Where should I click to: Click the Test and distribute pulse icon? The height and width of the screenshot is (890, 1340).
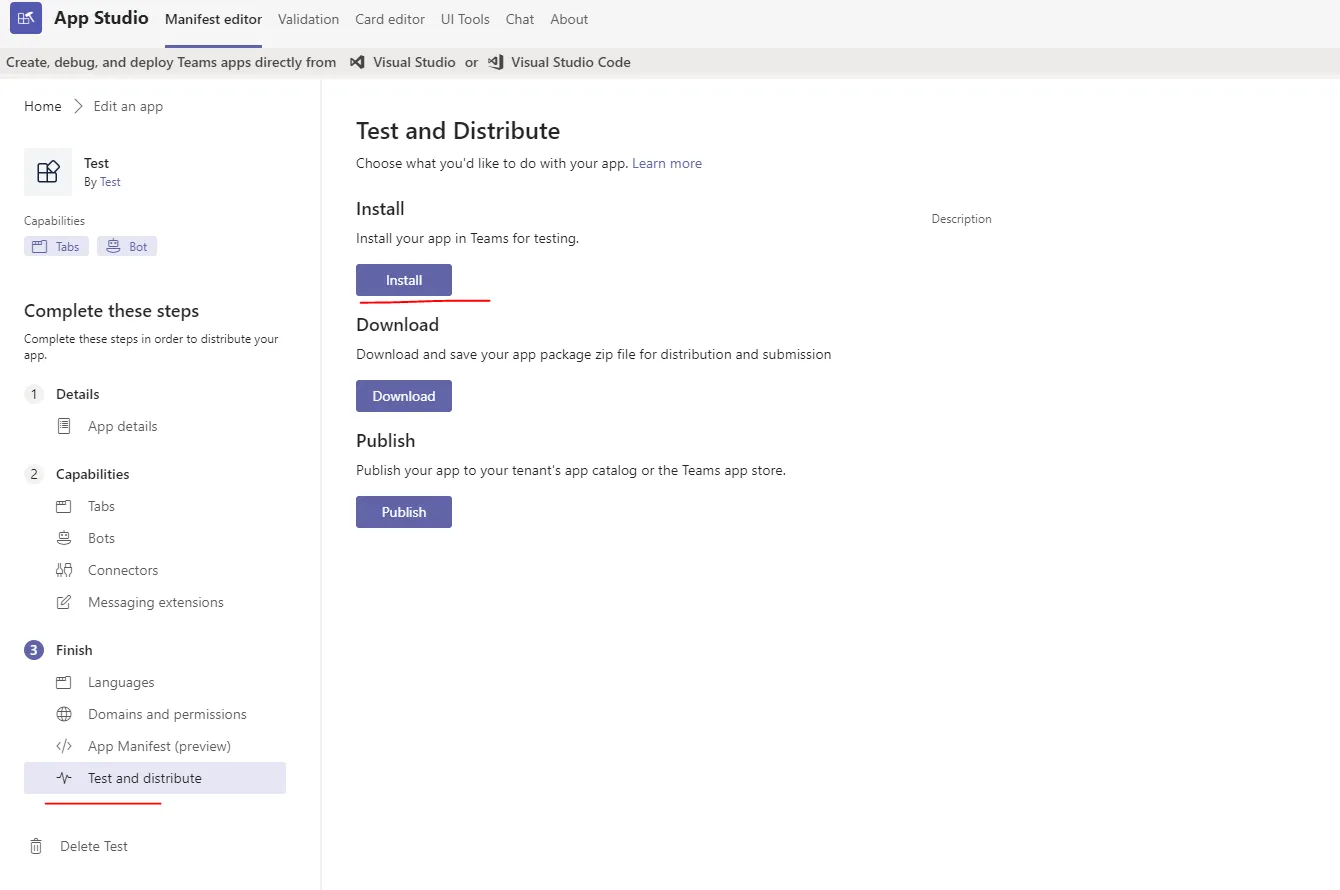tap(64, 778)
